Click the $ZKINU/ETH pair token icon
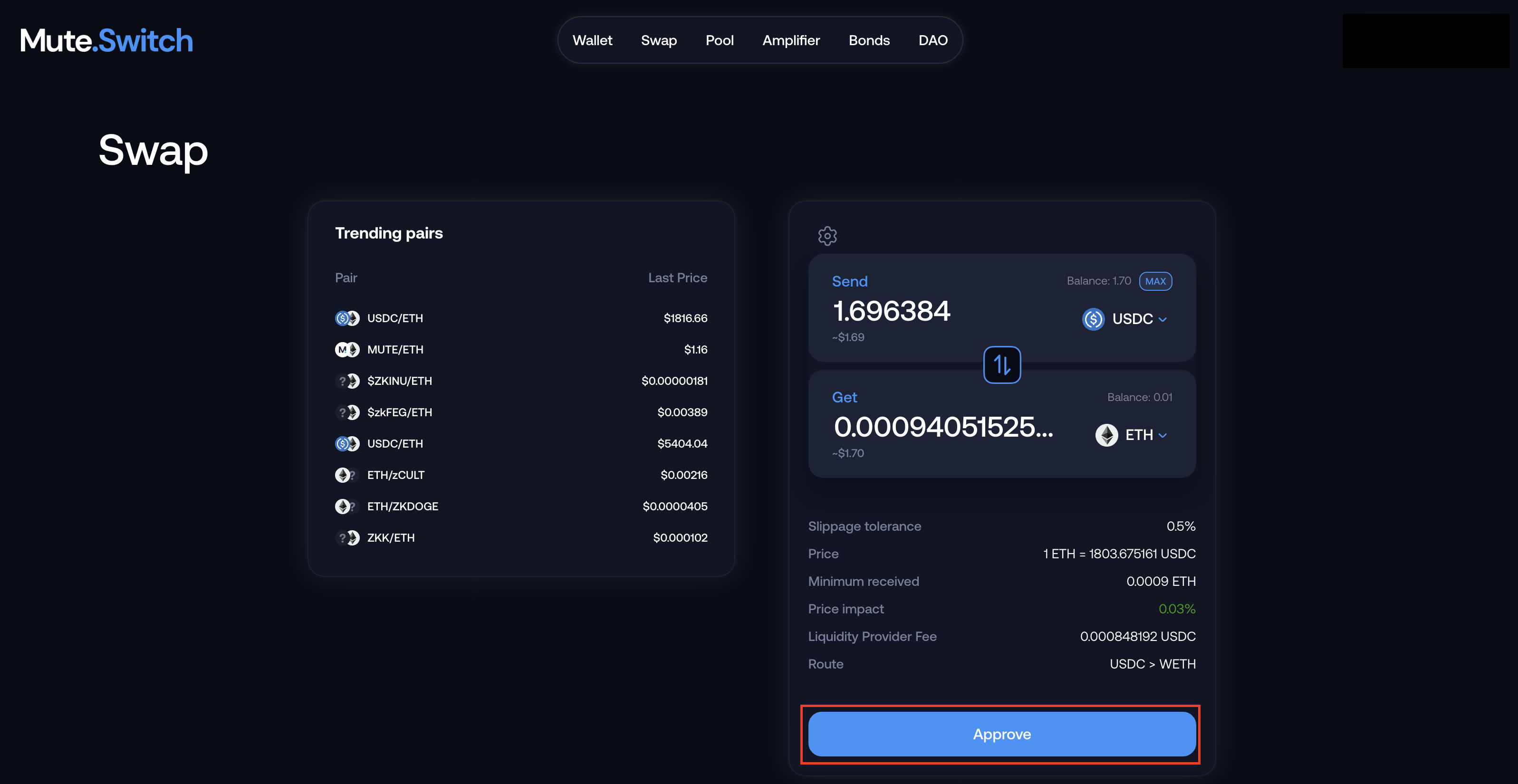The width and height of the screenshot is (1518, 784). [346, 381]
